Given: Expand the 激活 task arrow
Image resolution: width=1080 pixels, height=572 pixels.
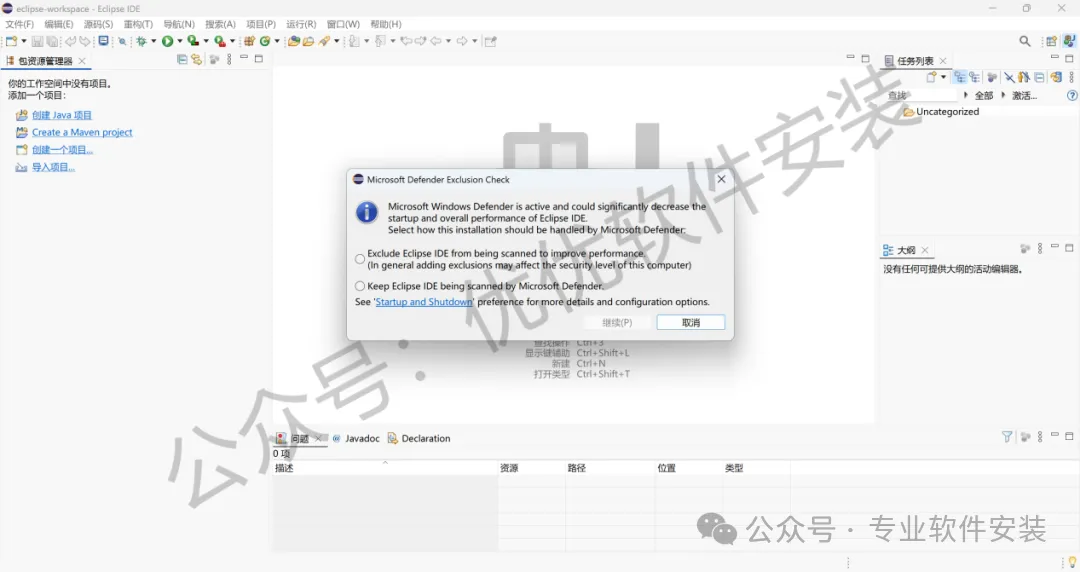Looking at the screenshot, I should click(x=1004, y=95).
